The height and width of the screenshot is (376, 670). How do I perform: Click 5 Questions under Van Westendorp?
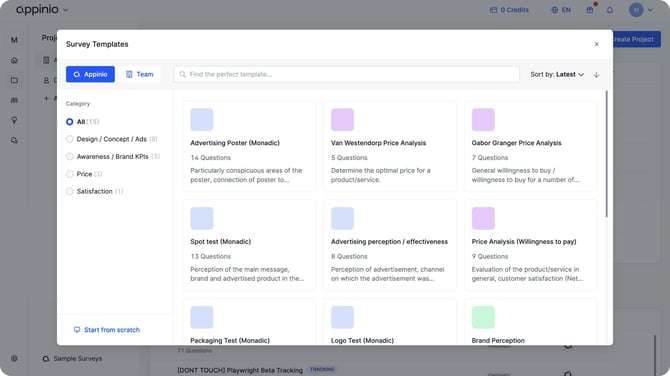(x=349, y=158)
